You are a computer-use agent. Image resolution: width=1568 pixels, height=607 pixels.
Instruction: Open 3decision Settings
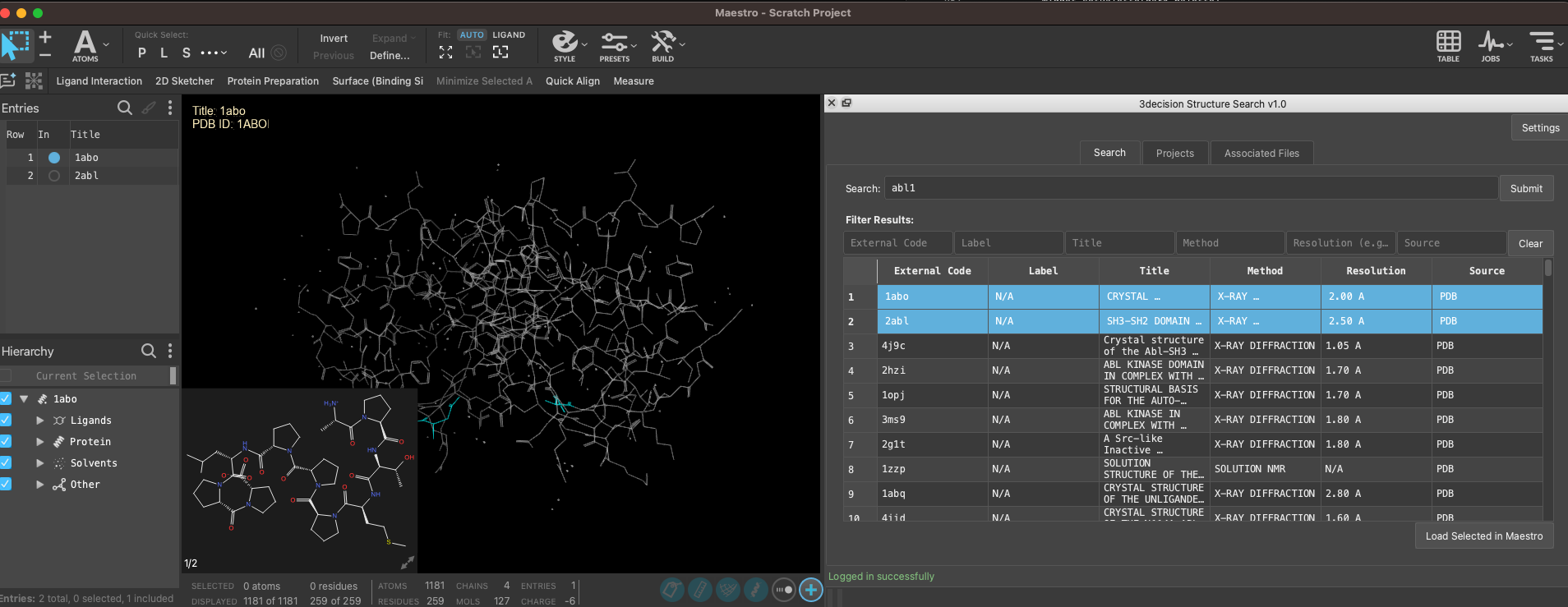[1540, 127]
